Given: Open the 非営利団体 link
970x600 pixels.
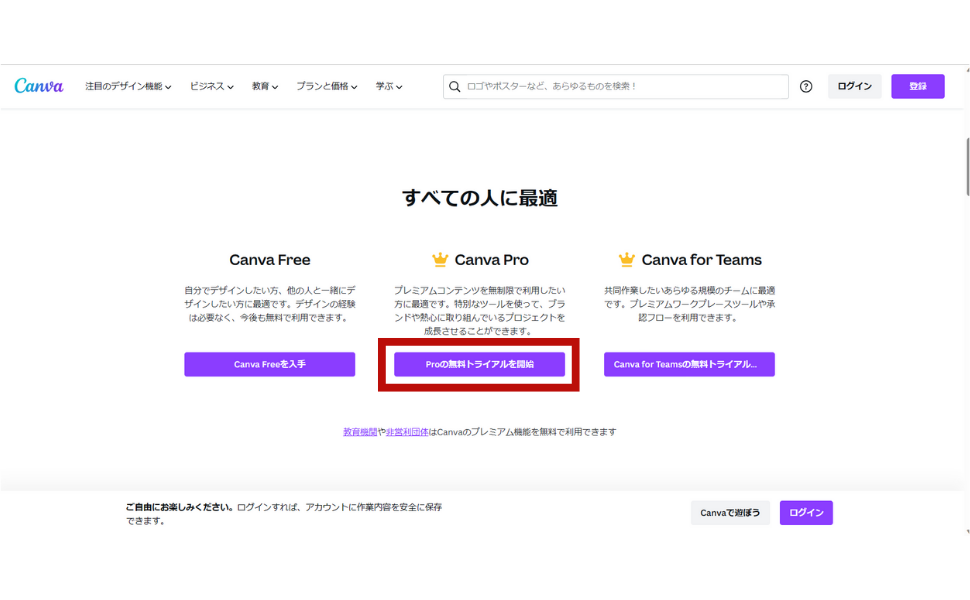Looking at the screenshot, I should [407, 432].
